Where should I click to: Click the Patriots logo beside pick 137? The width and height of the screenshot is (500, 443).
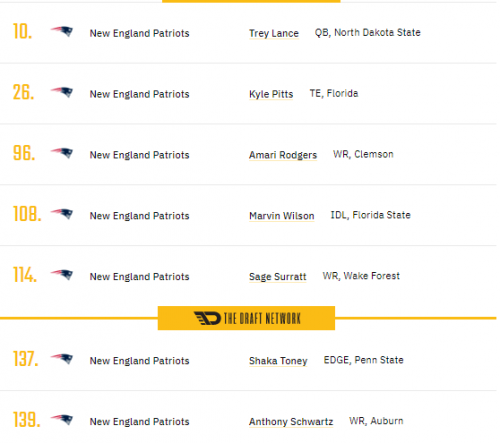click(62, 359)
